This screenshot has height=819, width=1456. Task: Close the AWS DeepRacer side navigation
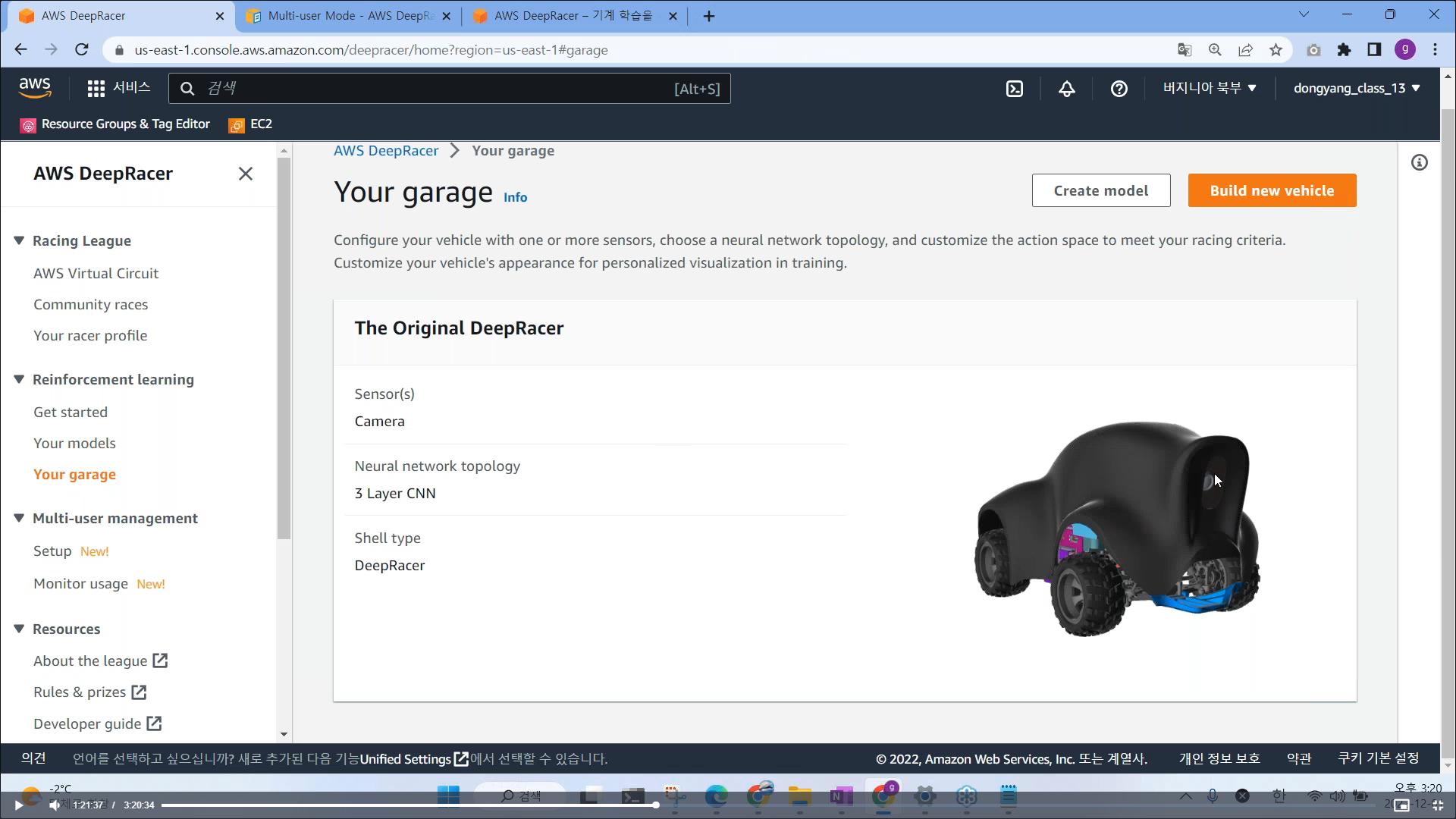(x=245, y=174)
